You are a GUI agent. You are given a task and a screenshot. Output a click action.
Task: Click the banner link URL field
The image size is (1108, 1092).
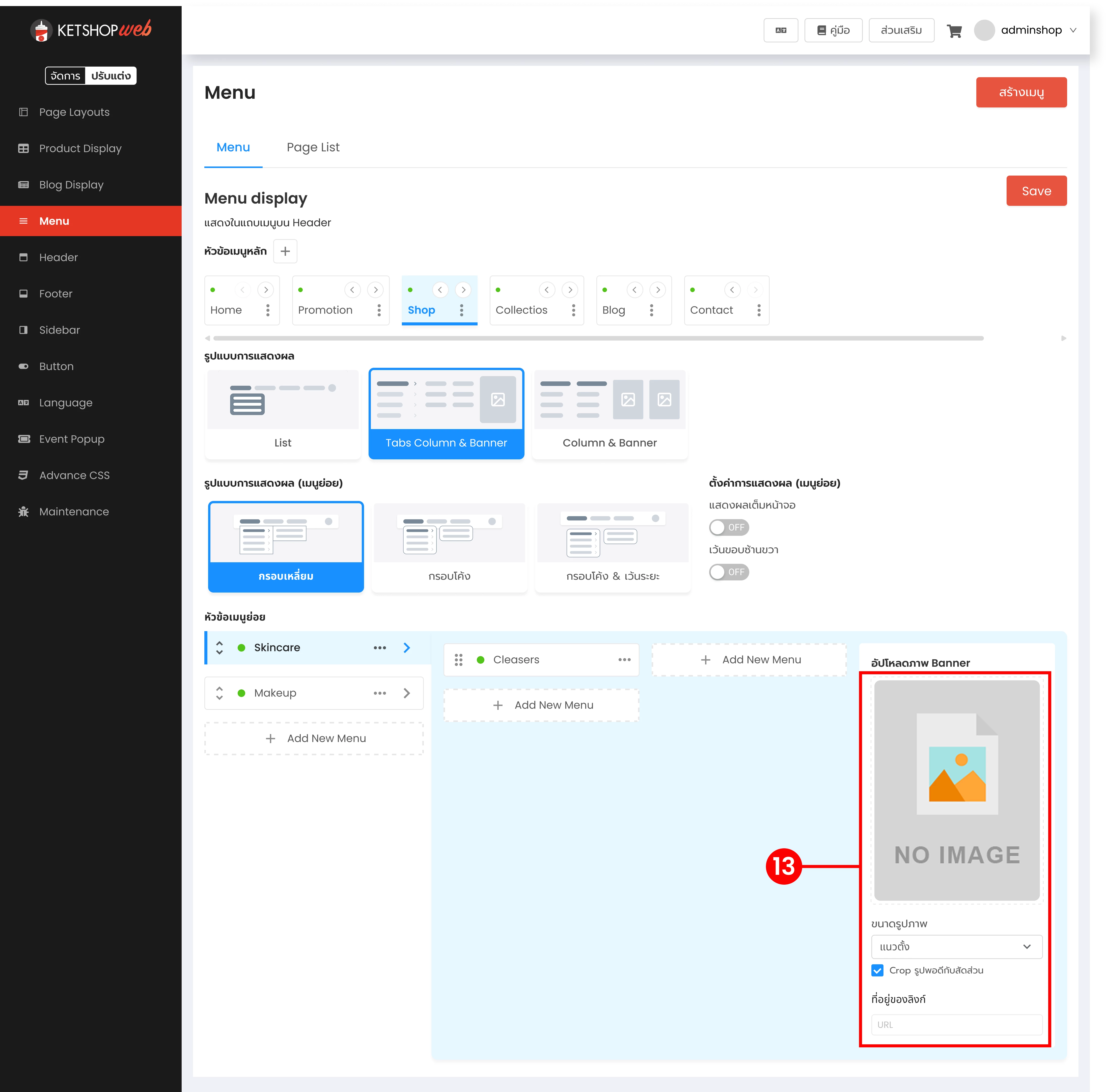956,1024
